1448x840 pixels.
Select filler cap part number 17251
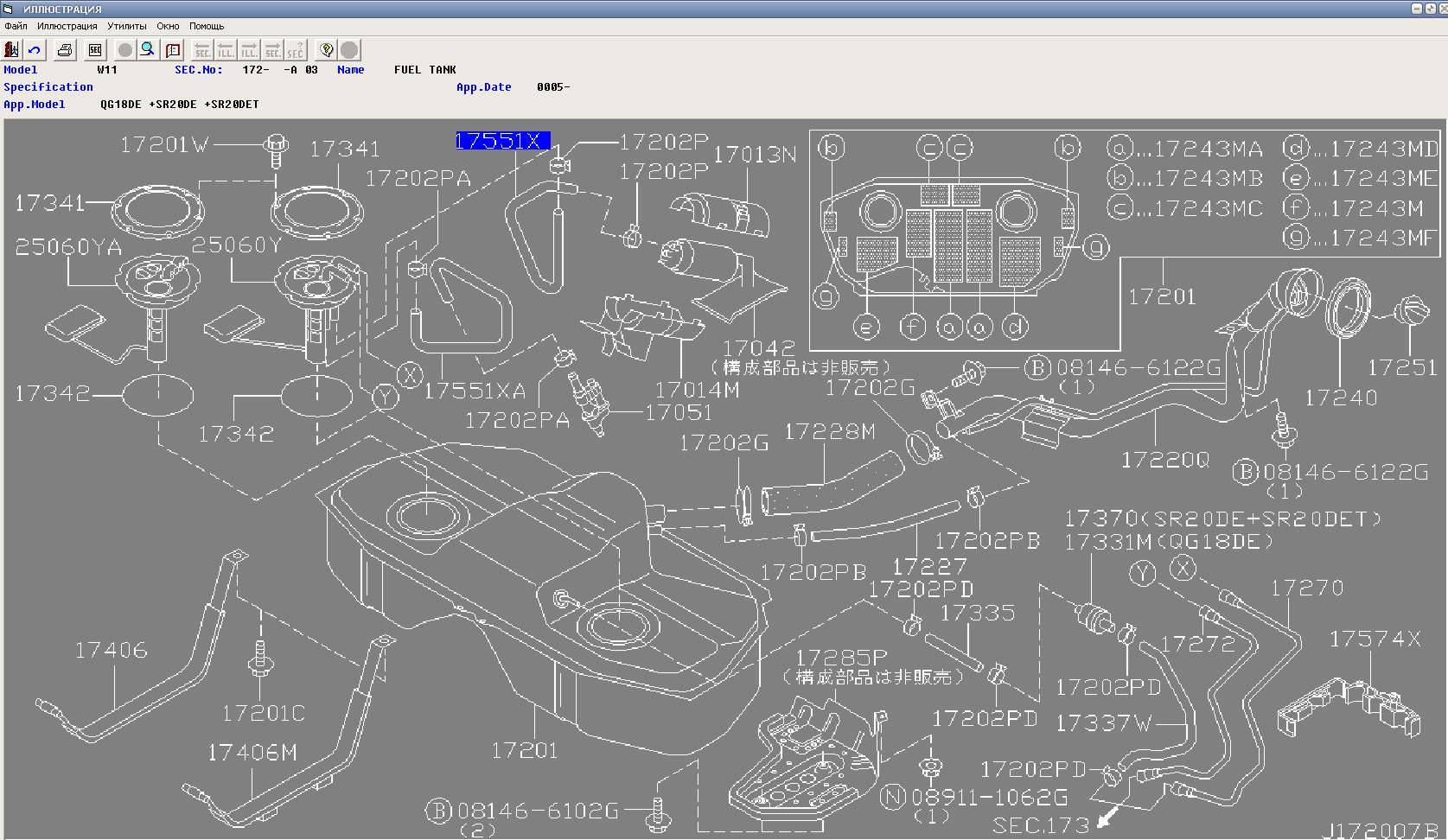(x=1401, y=368)
